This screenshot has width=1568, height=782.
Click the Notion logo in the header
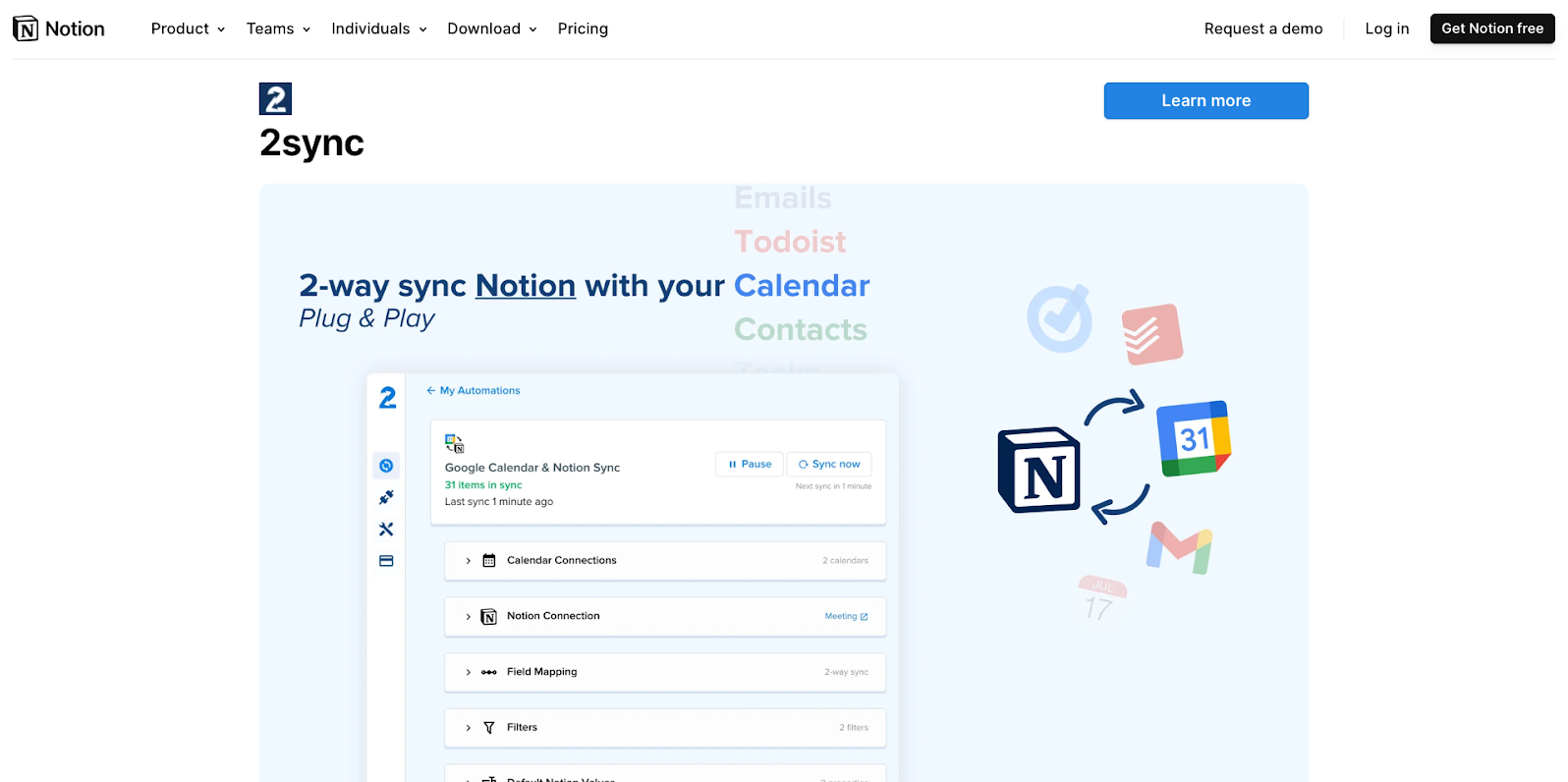point(59,28)
